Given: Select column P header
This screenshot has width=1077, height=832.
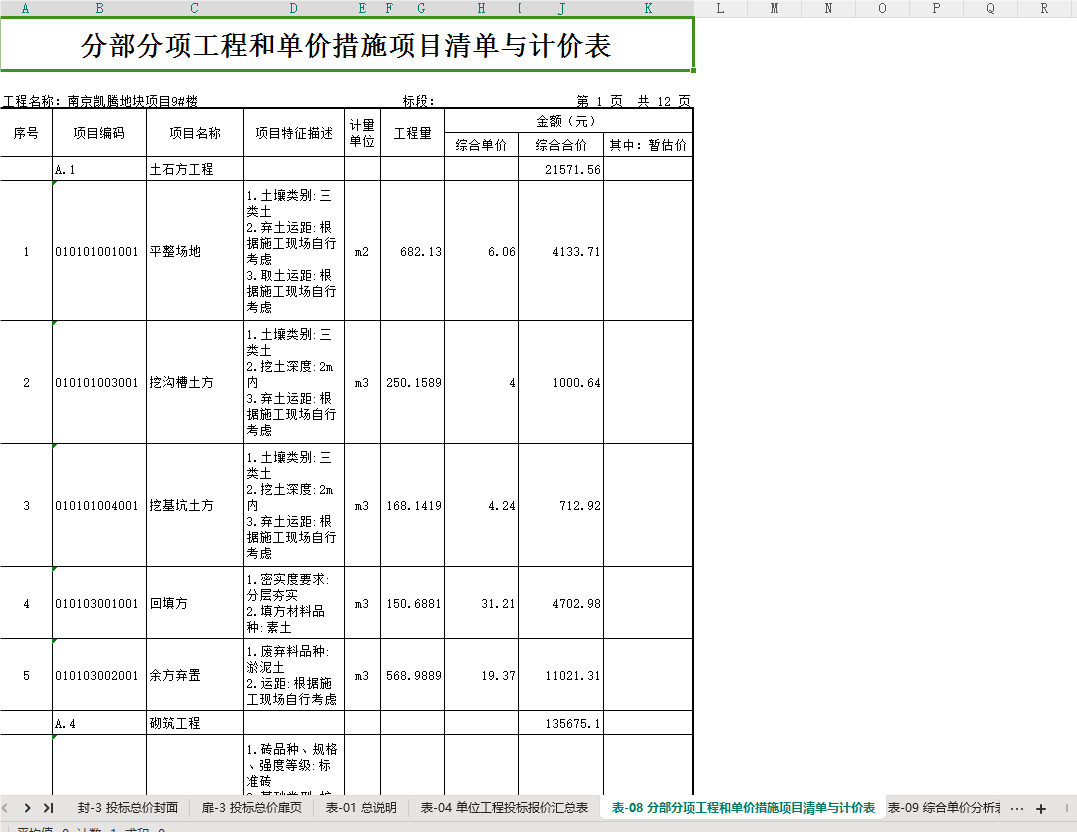Looking at the screenshot, I should point(936,8).
